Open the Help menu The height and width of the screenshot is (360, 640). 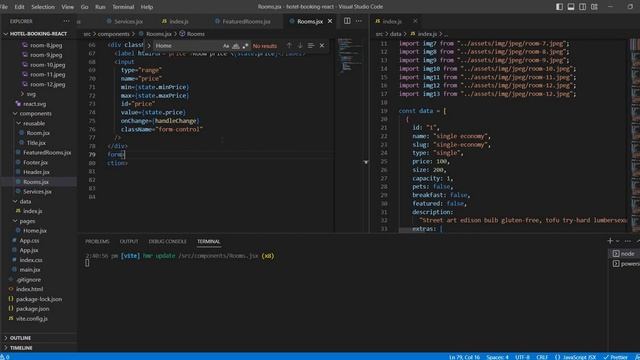point(147,7)
